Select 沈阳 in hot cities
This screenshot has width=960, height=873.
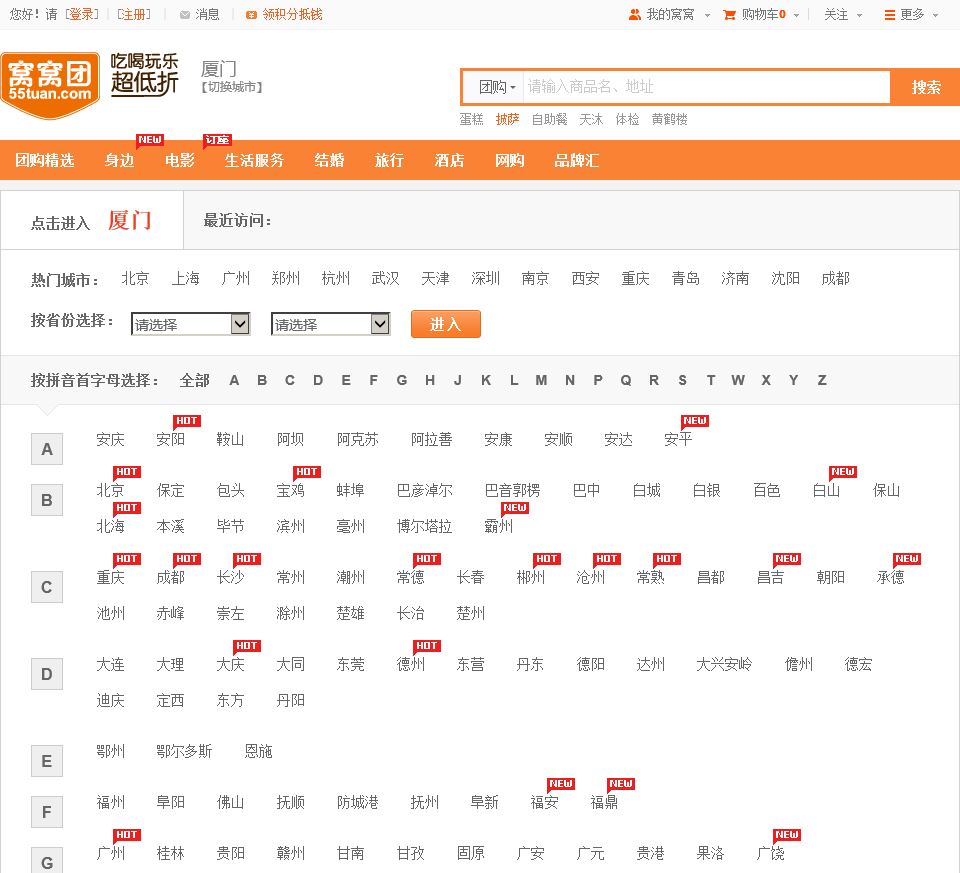point(786,279)
